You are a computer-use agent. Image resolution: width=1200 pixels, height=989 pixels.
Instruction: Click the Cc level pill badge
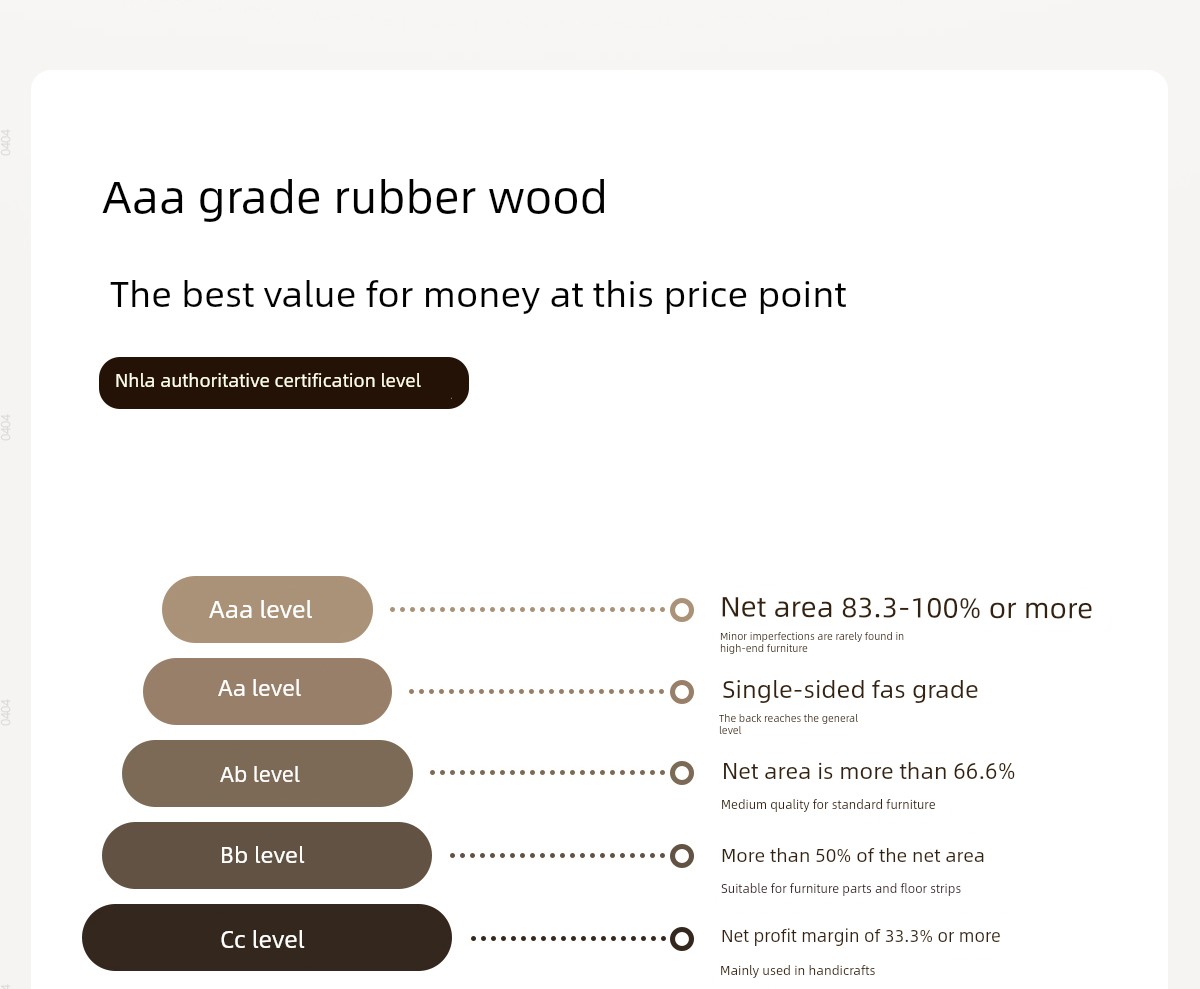[267, 937]
